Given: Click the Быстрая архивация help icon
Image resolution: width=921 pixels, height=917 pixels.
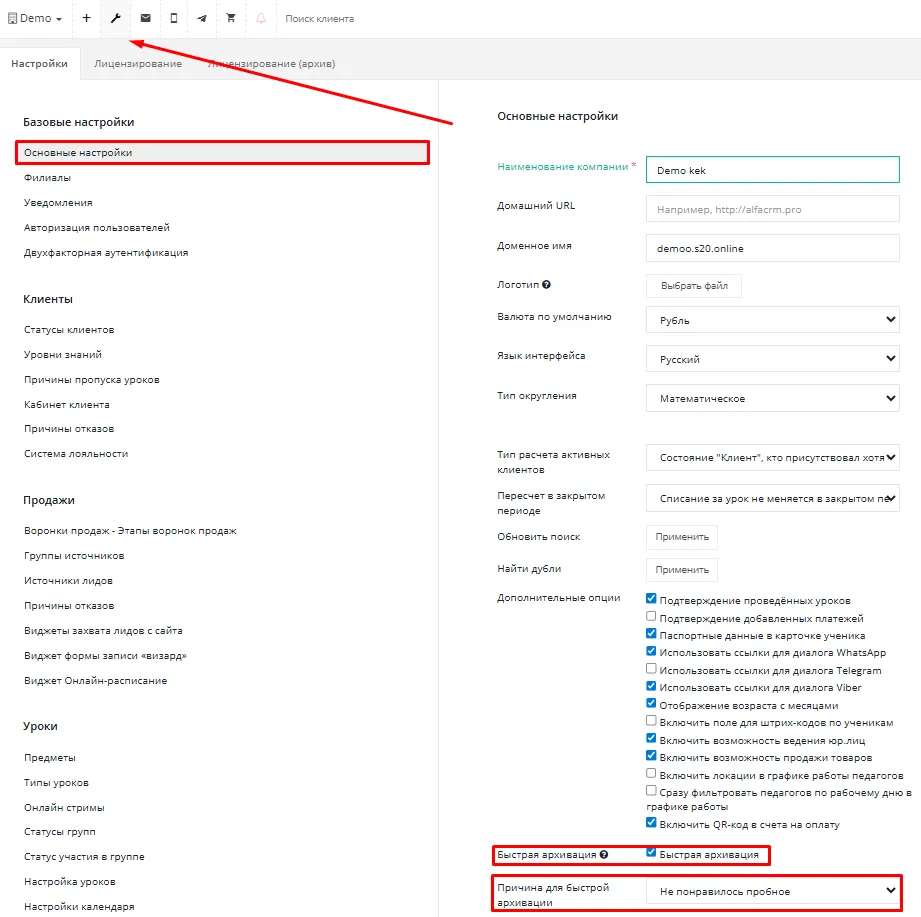Looking at the screenshot, I should coord(604,855).
